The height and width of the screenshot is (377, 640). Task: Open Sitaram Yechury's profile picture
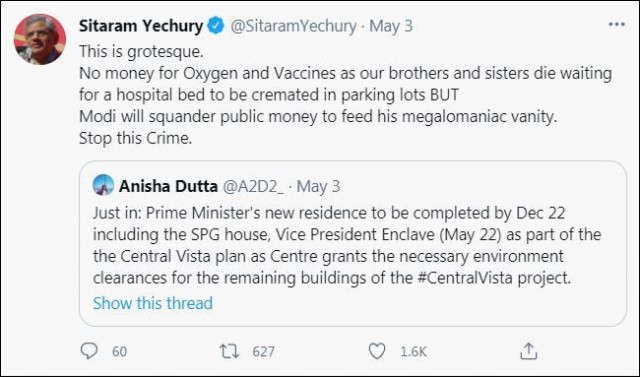click(40, 39)
